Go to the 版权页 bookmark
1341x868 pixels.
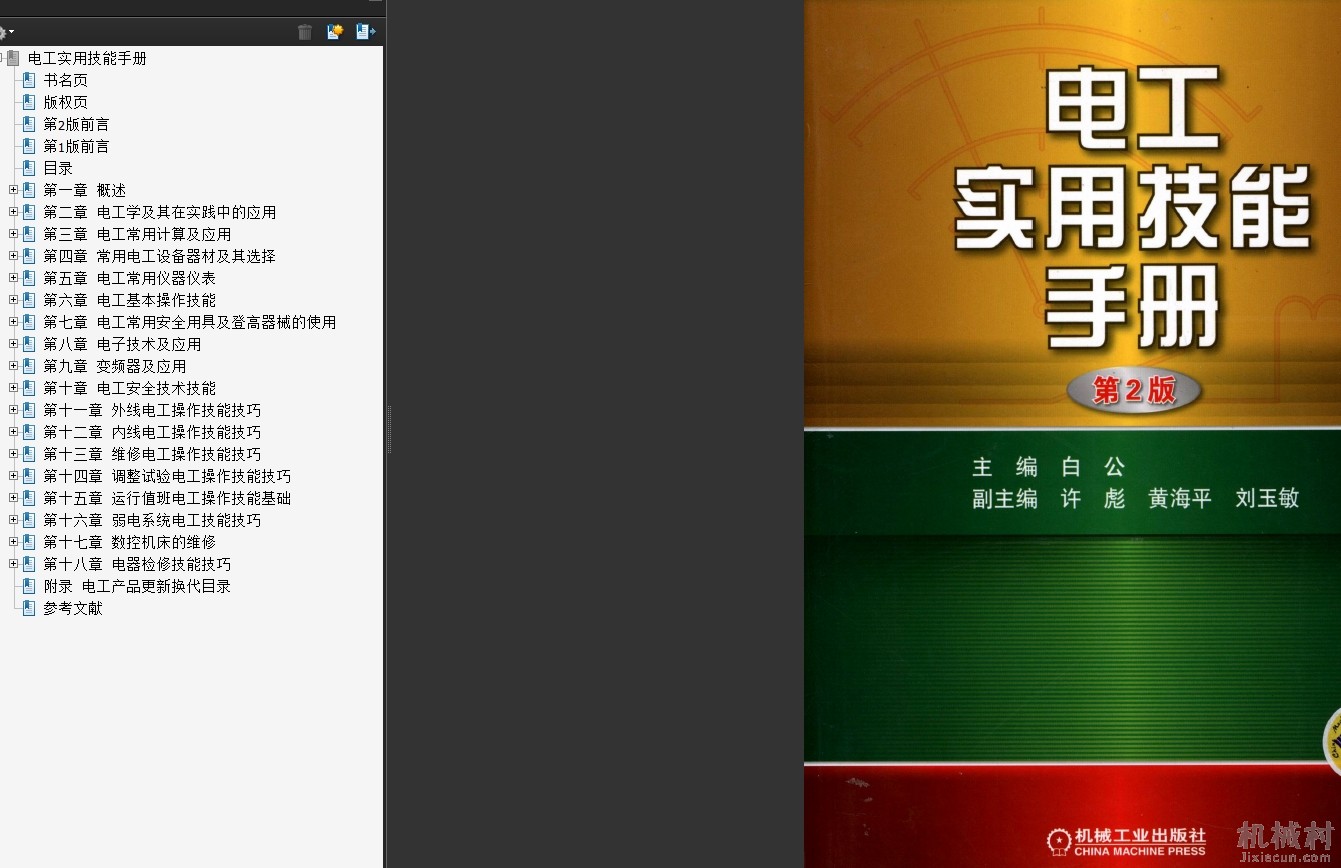pyautogui.click(x=65, y=102)
